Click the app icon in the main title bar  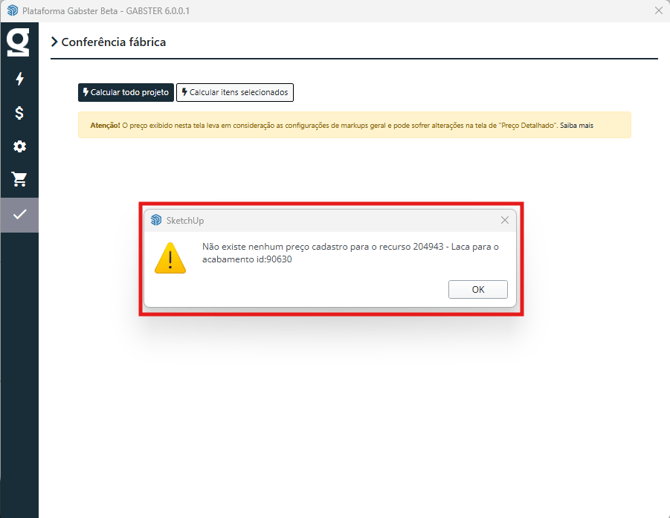pos(12,10)
